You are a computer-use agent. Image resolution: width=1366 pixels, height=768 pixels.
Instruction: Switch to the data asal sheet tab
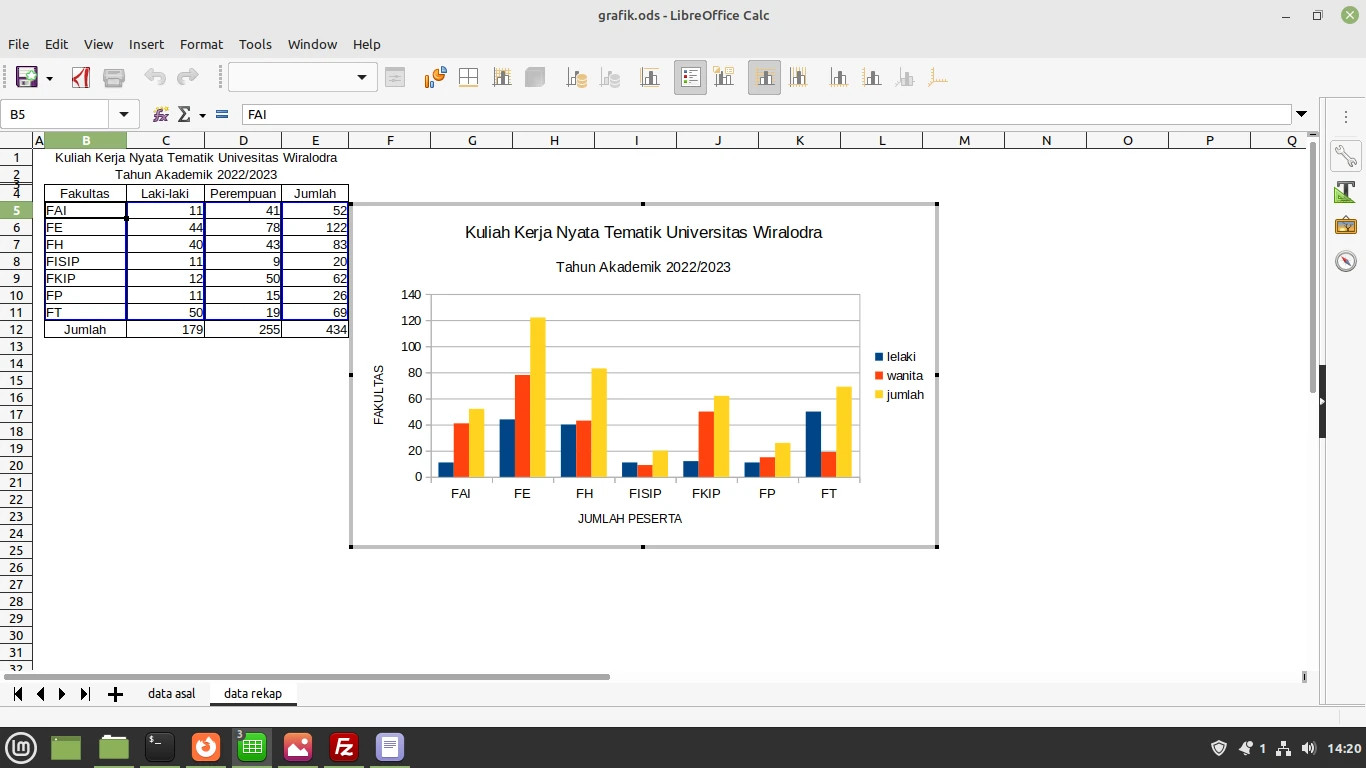click(x=172, y=694)
